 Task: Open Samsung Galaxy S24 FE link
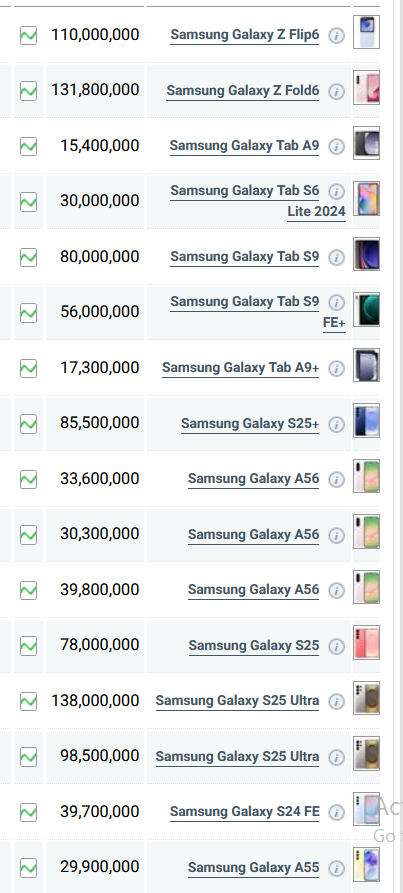click(245, 812)
